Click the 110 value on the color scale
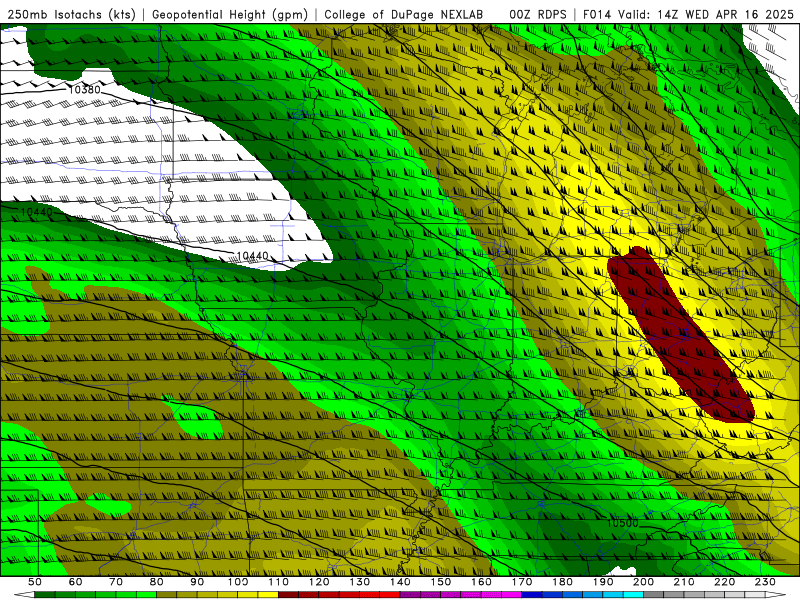Viewport: 800px width, 600px height. coord(278,582)
